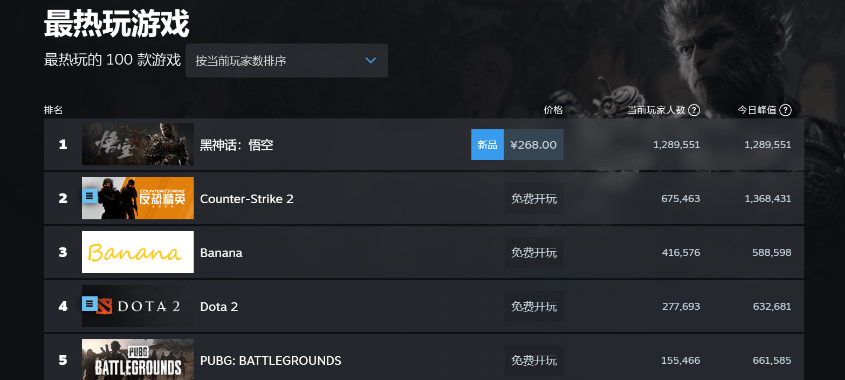Open the PUBG BATTLEGROUNDS thumbnail image
This screenshot has width=845, height=380.
[x=138, y=360]
